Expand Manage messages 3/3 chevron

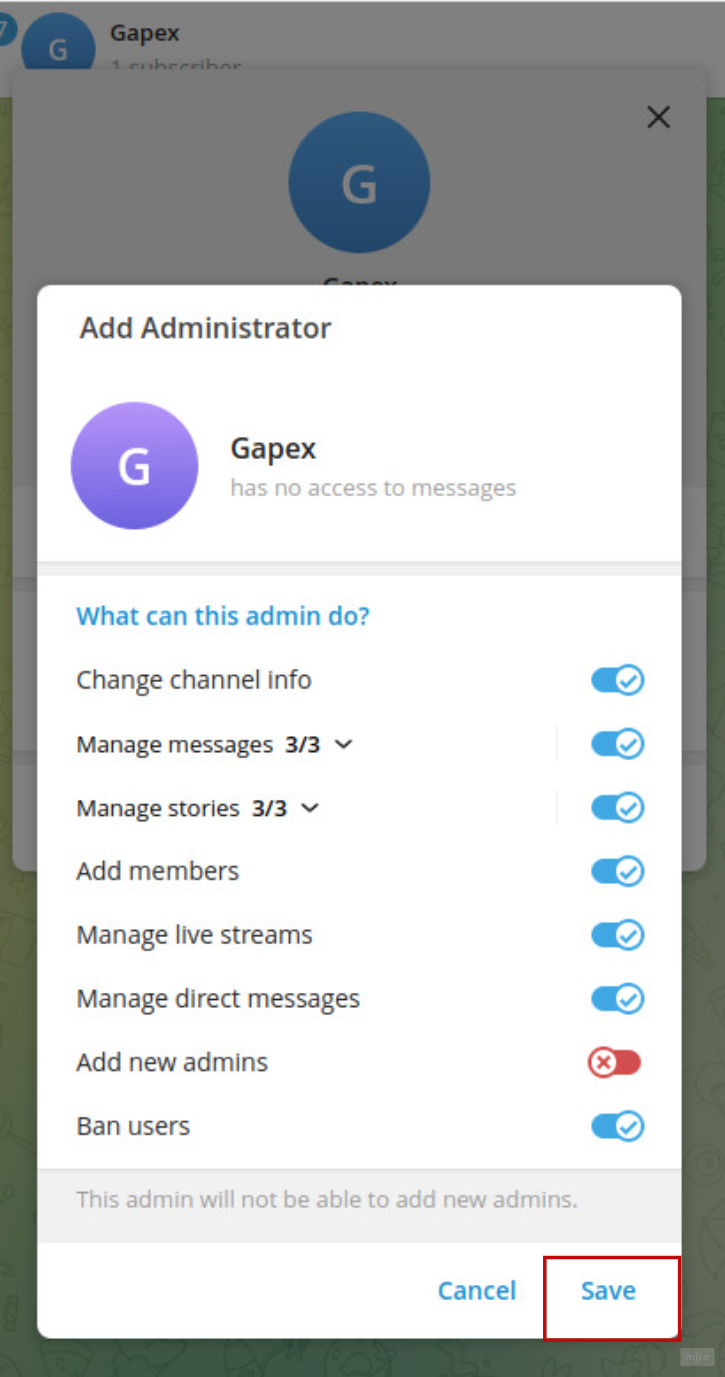point(343,745)
